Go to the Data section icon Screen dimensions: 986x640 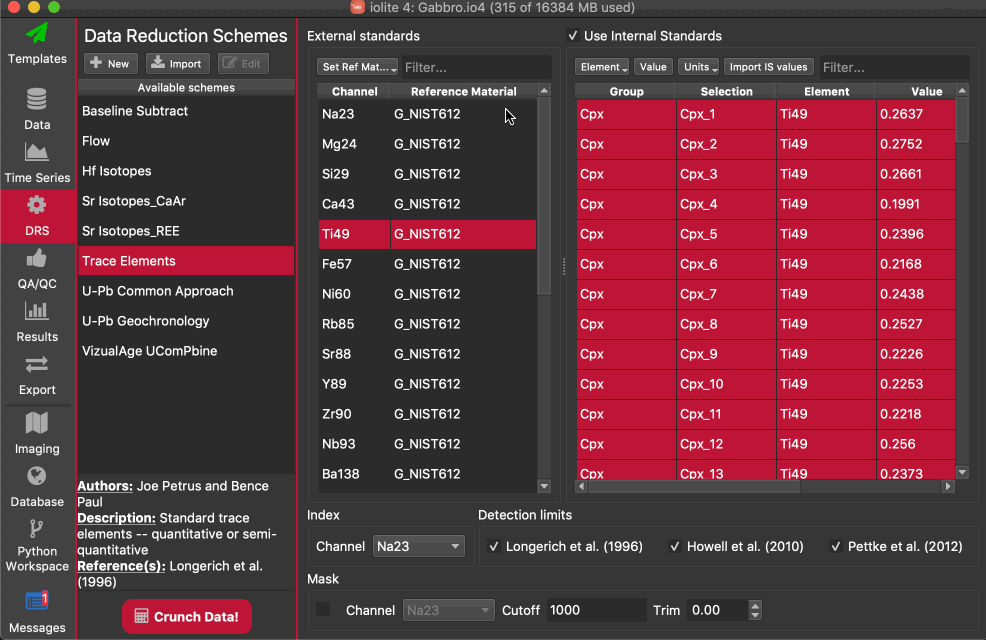point(37,100)
